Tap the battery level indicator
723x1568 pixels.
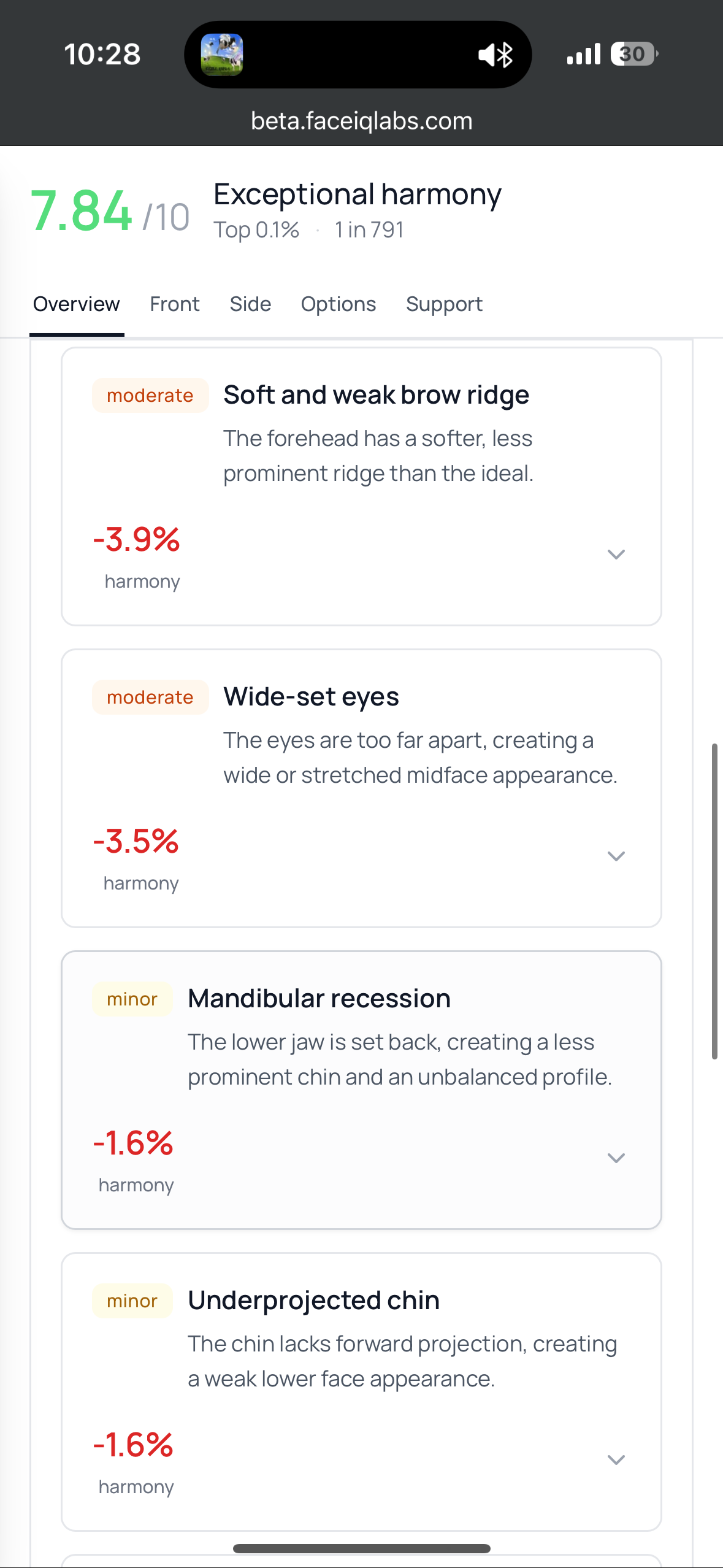[633, 54]
